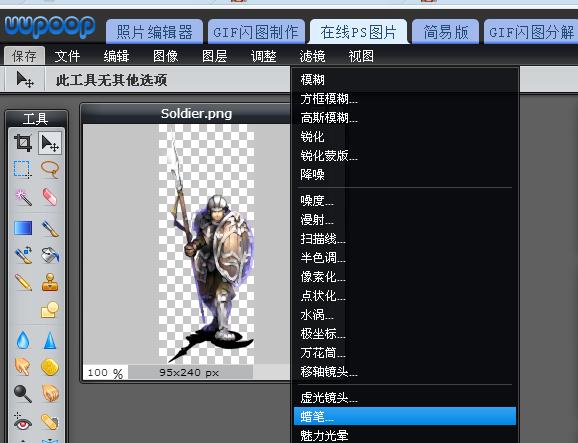Viewport: 578px width, 443px height.
Task: Select the Burn hand tool
Action: click(50, 394)
